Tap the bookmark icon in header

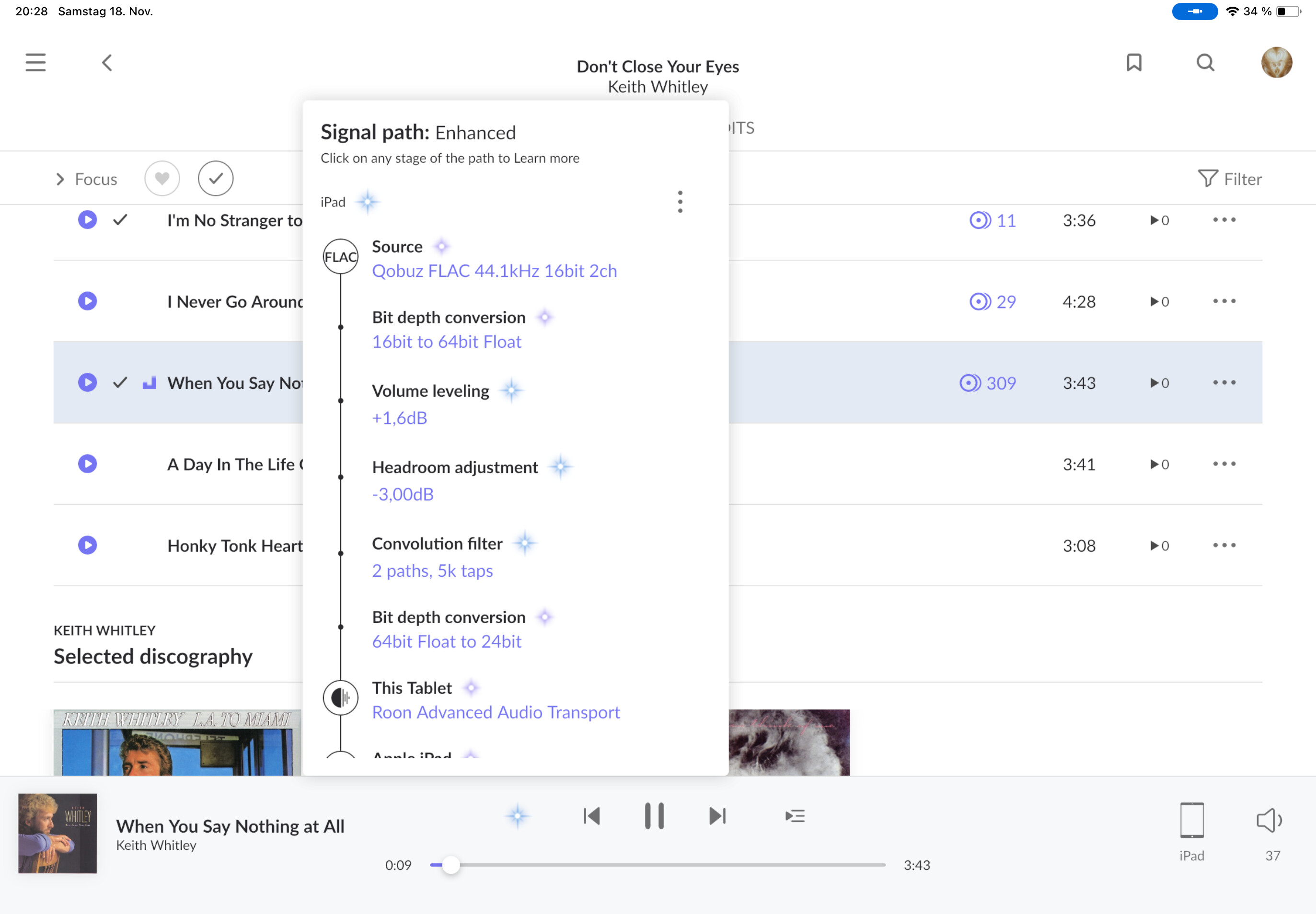click(x=1134, y=62)
